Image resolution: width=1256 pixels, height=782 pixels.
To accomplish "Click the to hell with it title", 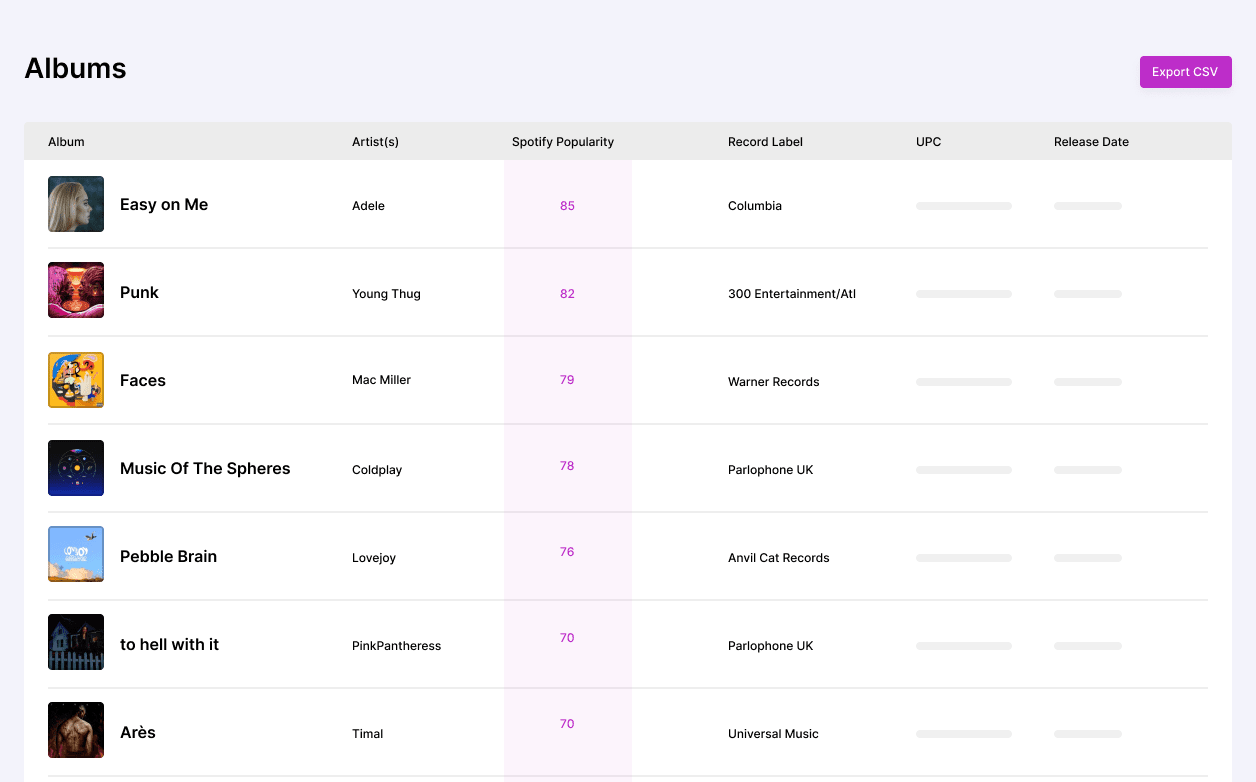I will pos(169,644).
